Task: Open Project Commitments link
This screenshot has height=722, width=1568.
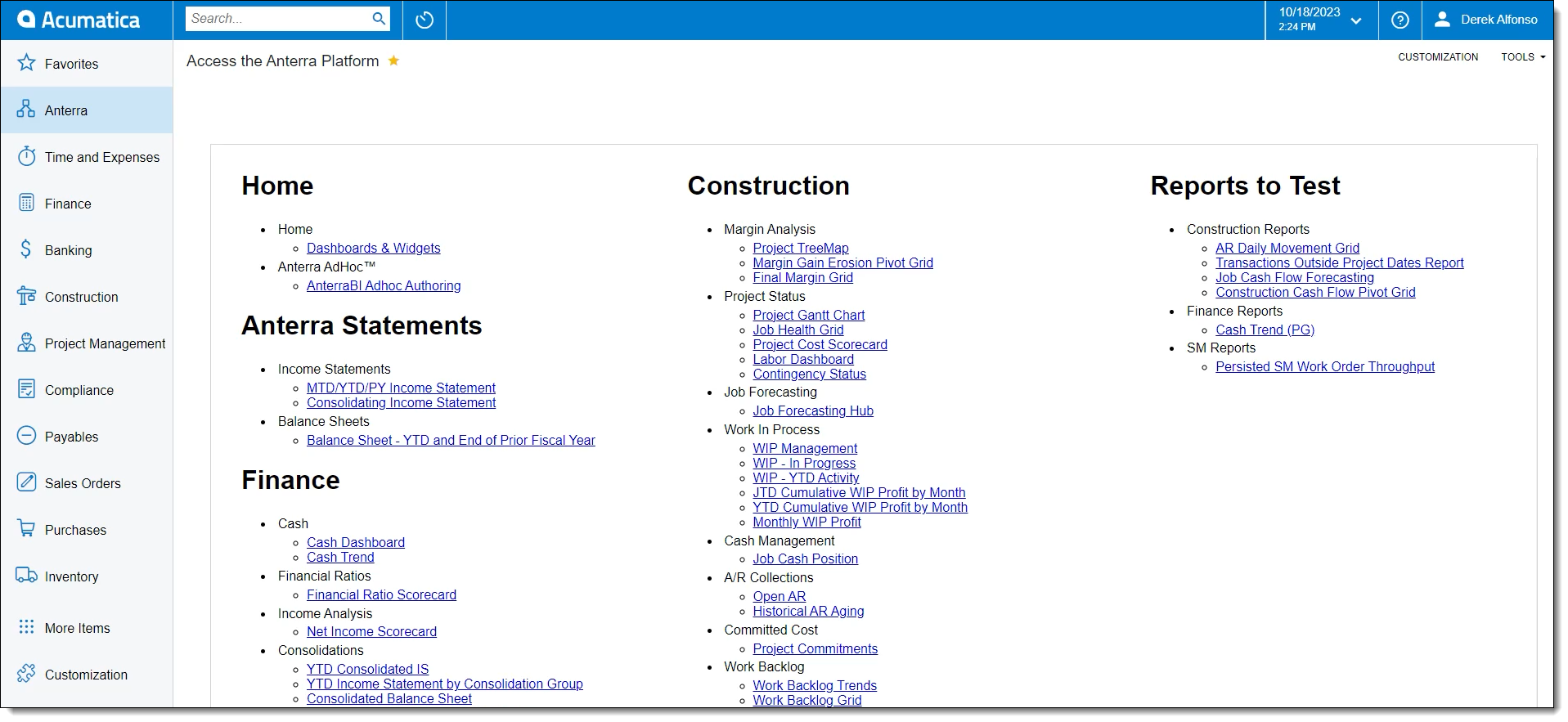Action: pyautogui.click(x=815, y=648)
